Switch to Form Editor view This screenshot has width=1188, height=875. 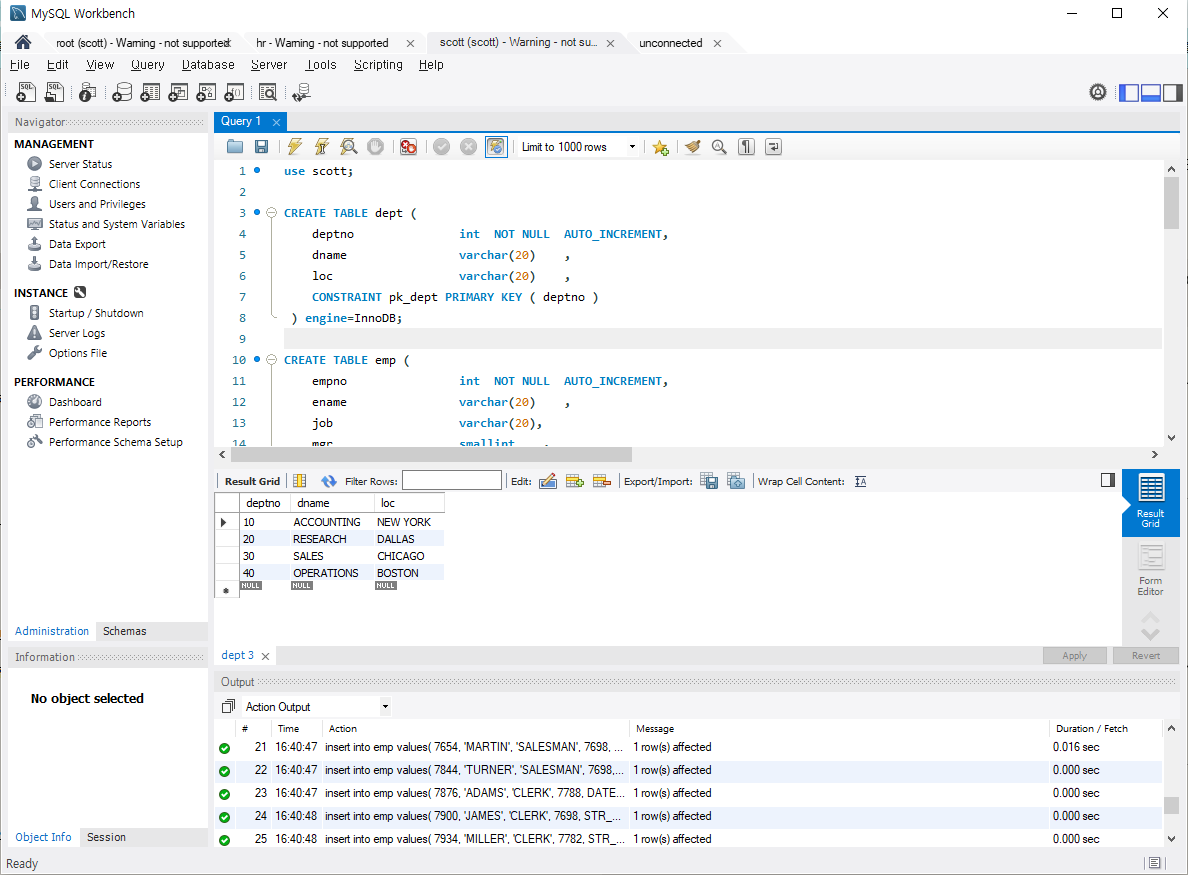pos(1150,570)
